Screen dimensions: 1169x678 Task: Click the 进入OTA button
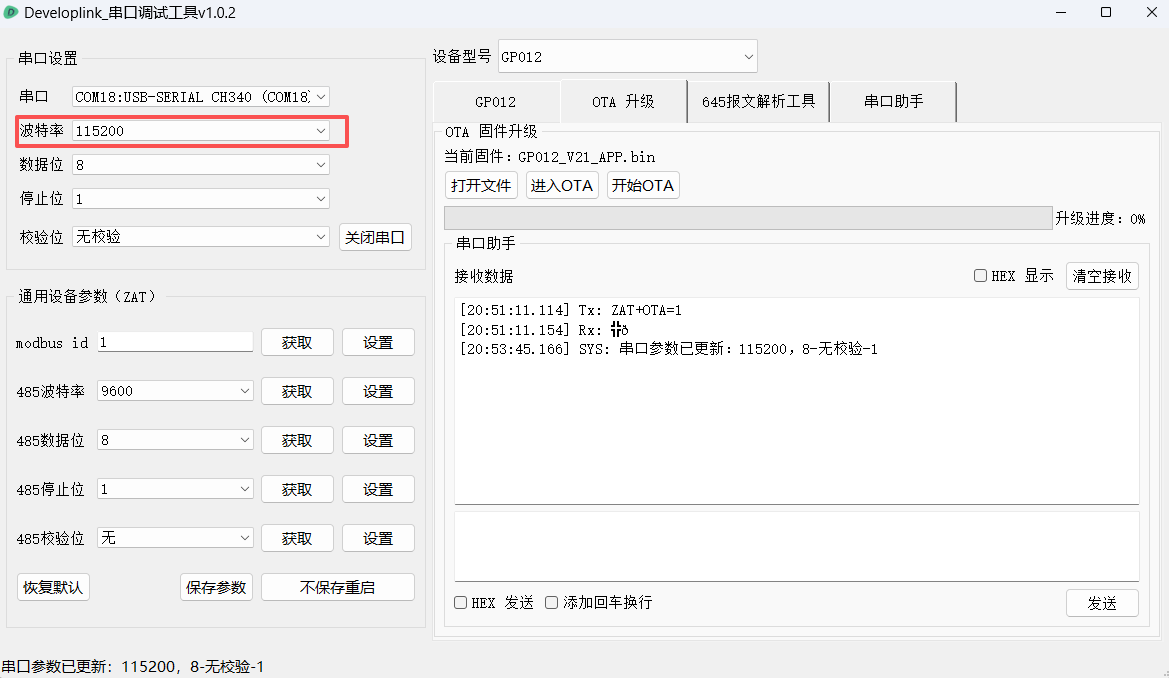tap(562, 186)
